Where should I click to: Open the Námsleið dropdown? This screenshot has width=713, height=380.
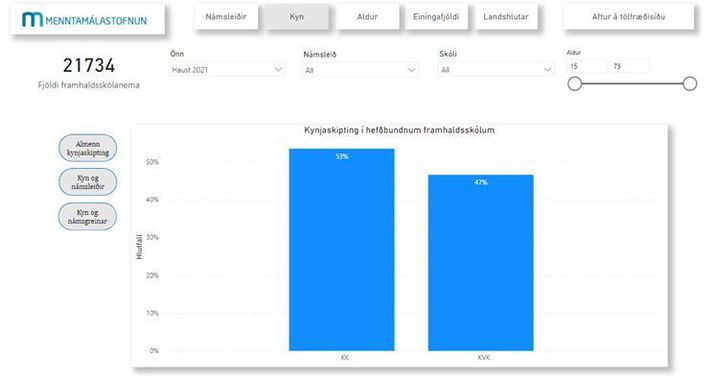pos(360,70)
